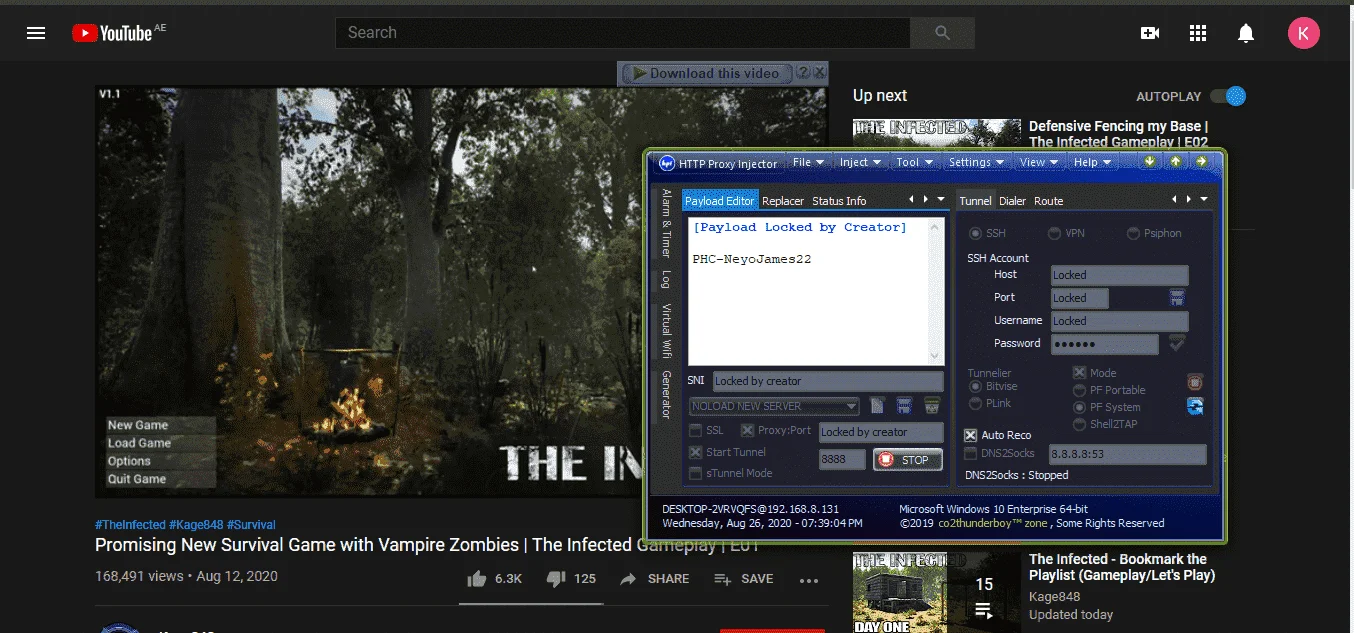The height and width of the screenshot is (633, 1354).
Task: Open the Alarm & Timer side tab
Action: (666, 224)
